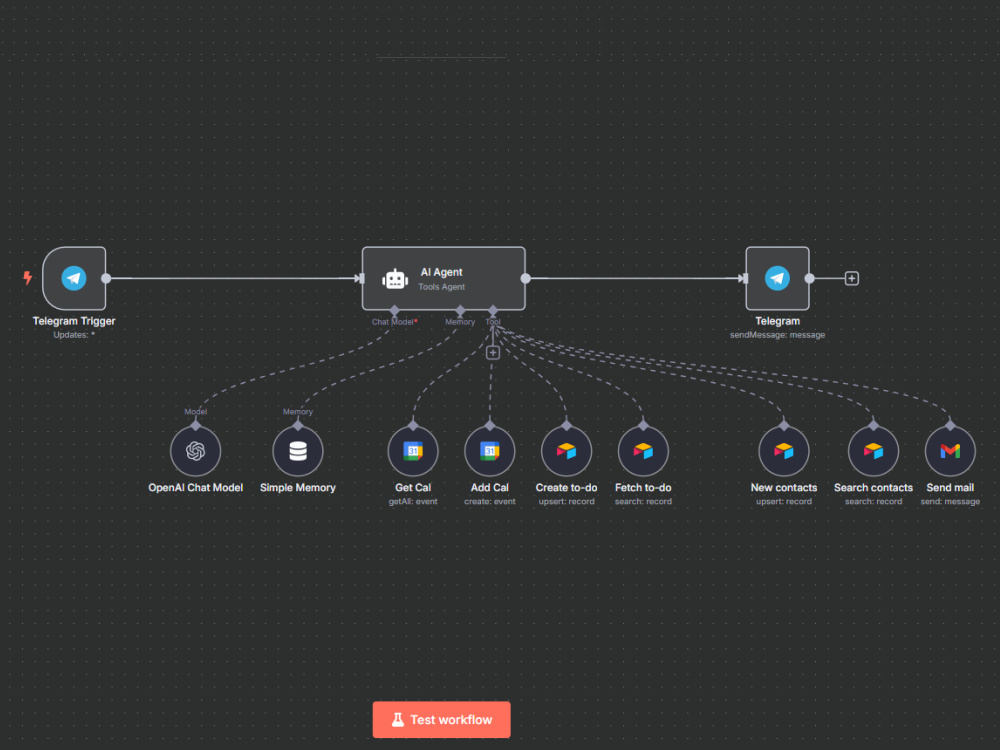1000x750 pixels.
Task: Click the Tool connector on AI Agent
Action: (493, 311)
